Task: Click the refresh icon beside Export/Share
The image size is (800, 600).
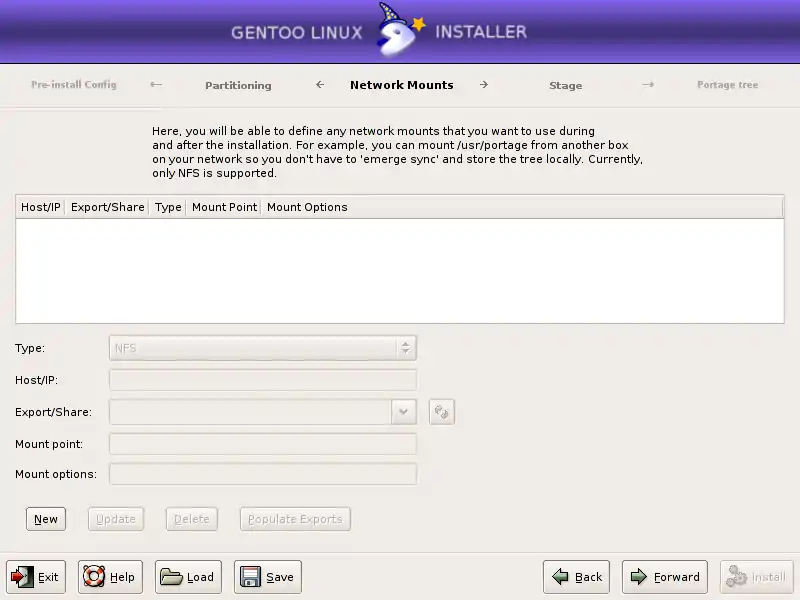Action: pyautogui.click(x=442, y=412)
